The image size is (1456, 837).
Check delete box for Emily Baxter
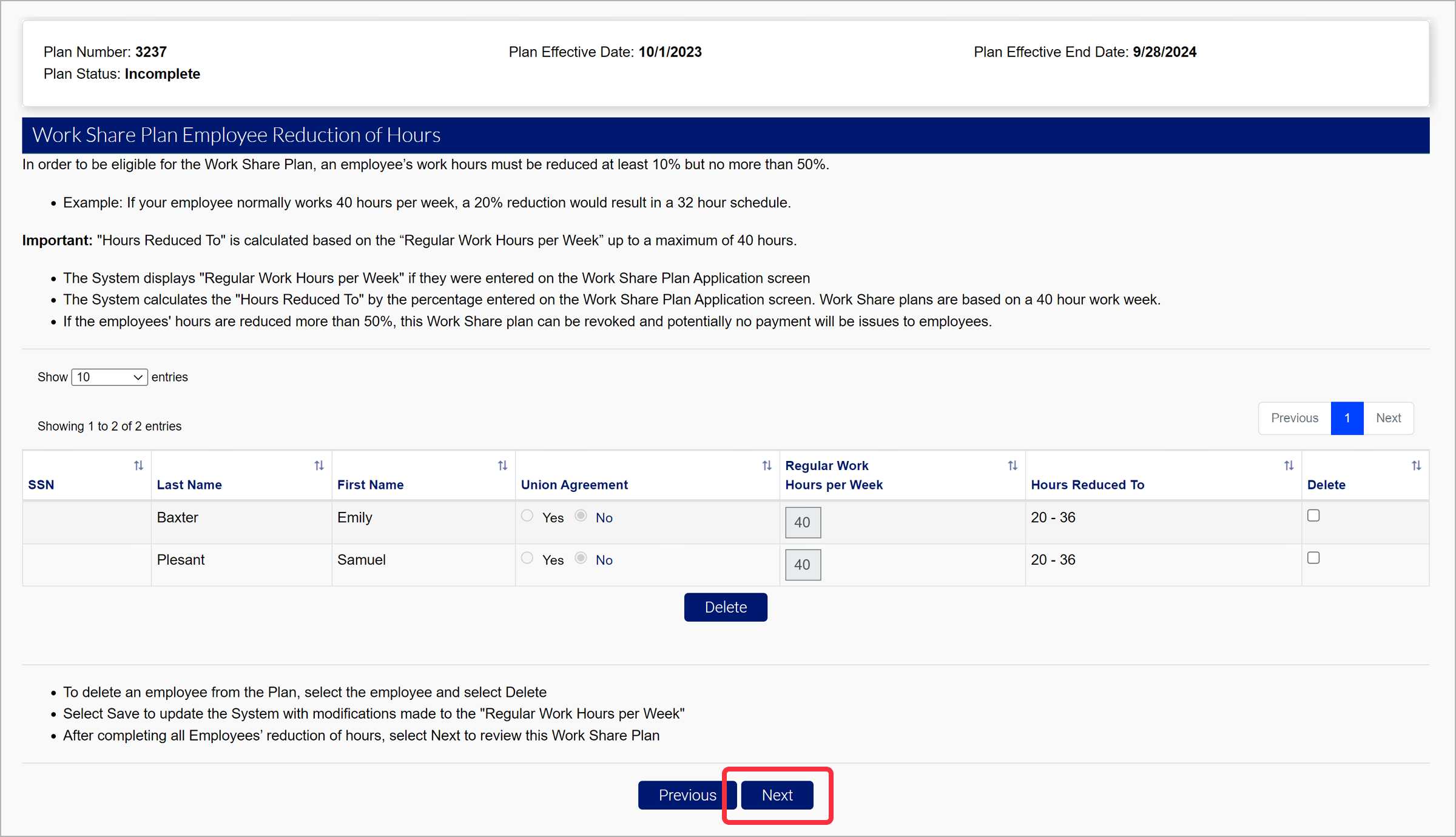click(x=1313, y=516)
